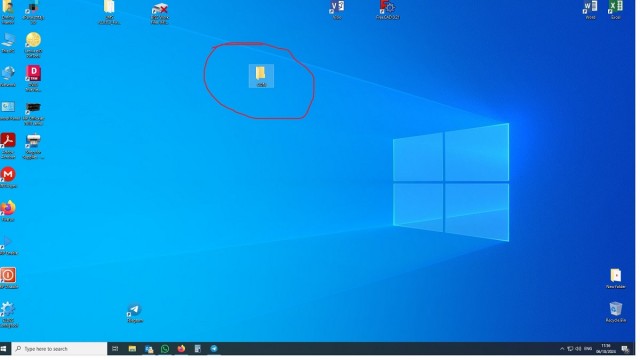Open the notification Action Center
Image resolution: width=640 pixels, height=360 pixels.
tap(625, 349)
